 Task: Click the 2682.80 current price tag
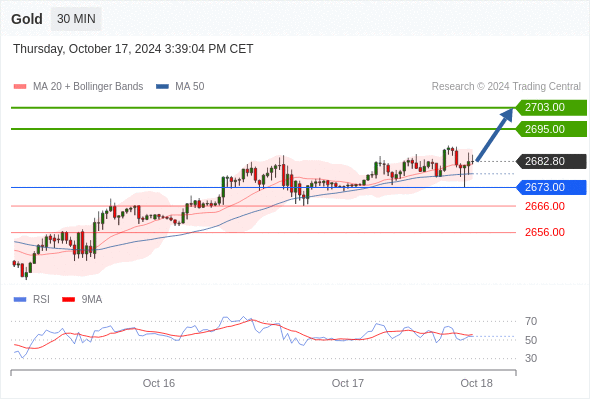click(x=551, y=161)
